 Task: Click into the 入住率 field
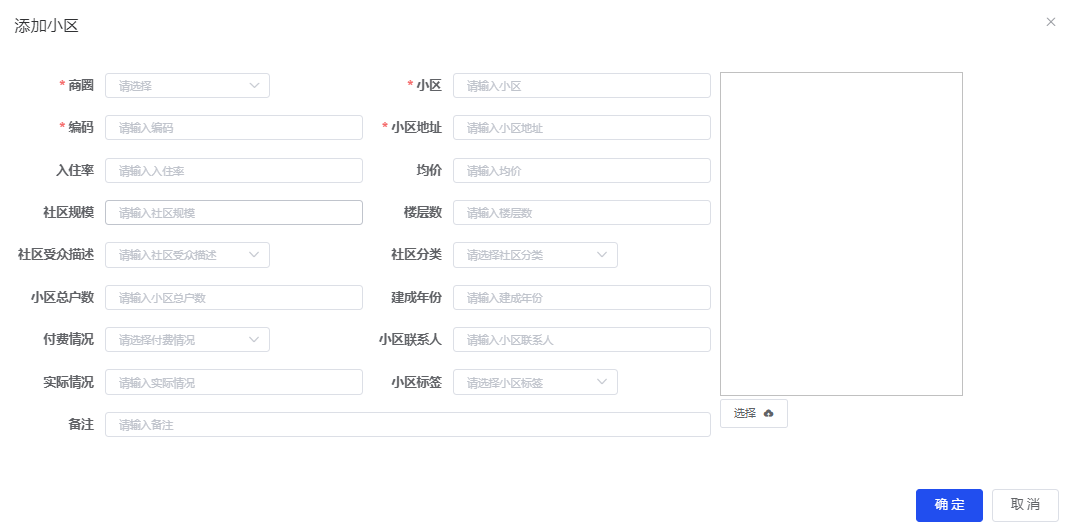point(233,171)
